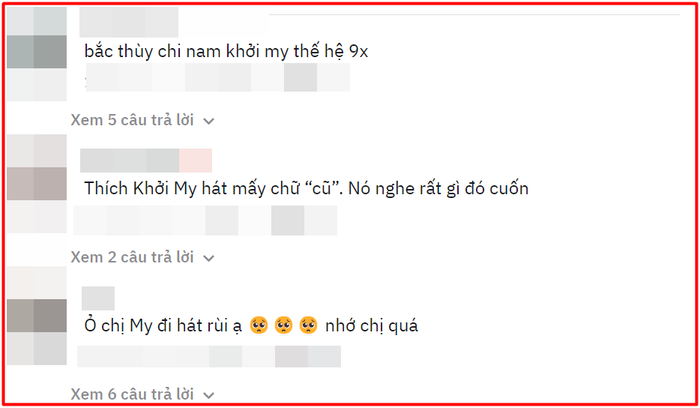
Task: Click the last pleading-face emoji before "nhớ chị quá"
Action: (308, 325)
